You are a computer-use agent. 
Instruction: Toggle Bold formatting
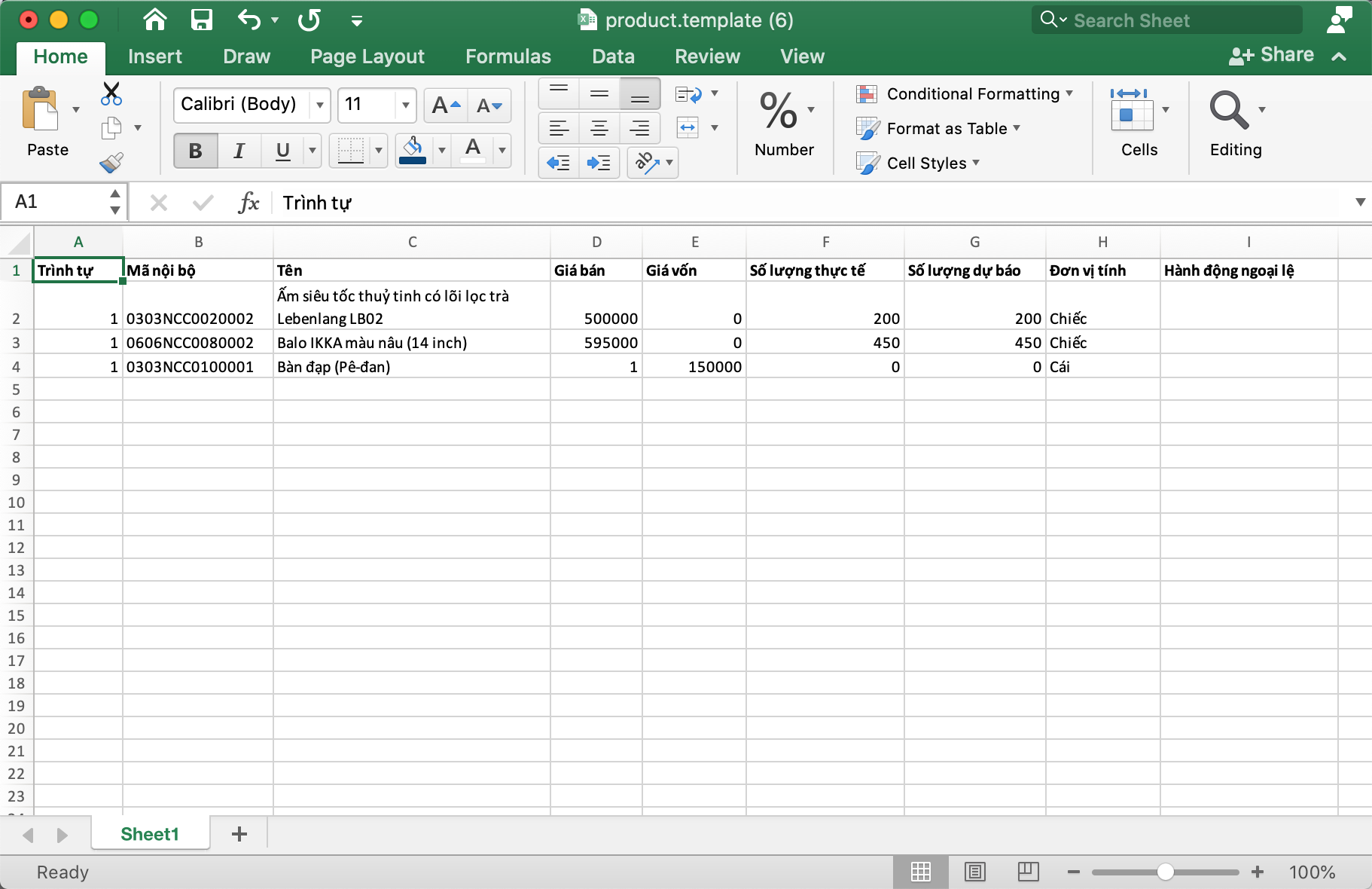(196, 151)
